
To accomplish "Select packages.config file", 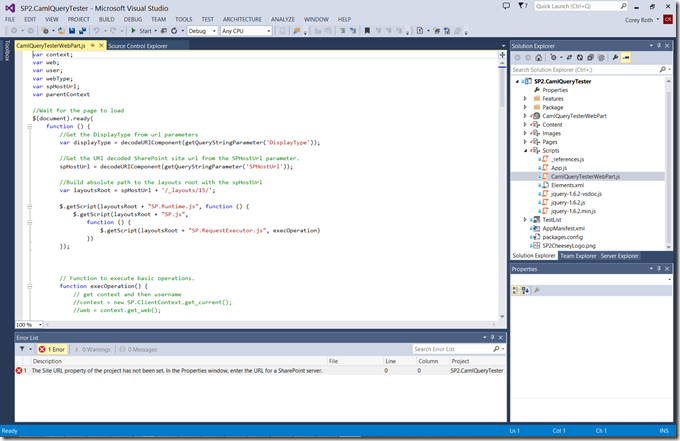I will pyautogui.click(x=562, y=237).
